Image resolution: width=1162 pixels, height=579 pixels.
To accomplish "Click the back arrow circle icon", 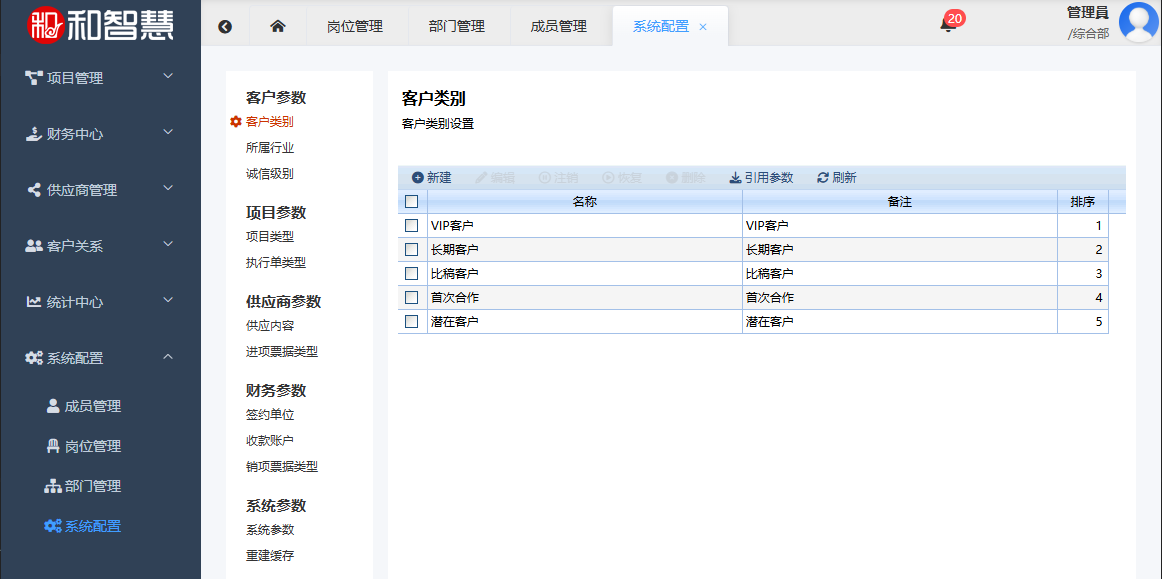I will [x=225, y=27].
